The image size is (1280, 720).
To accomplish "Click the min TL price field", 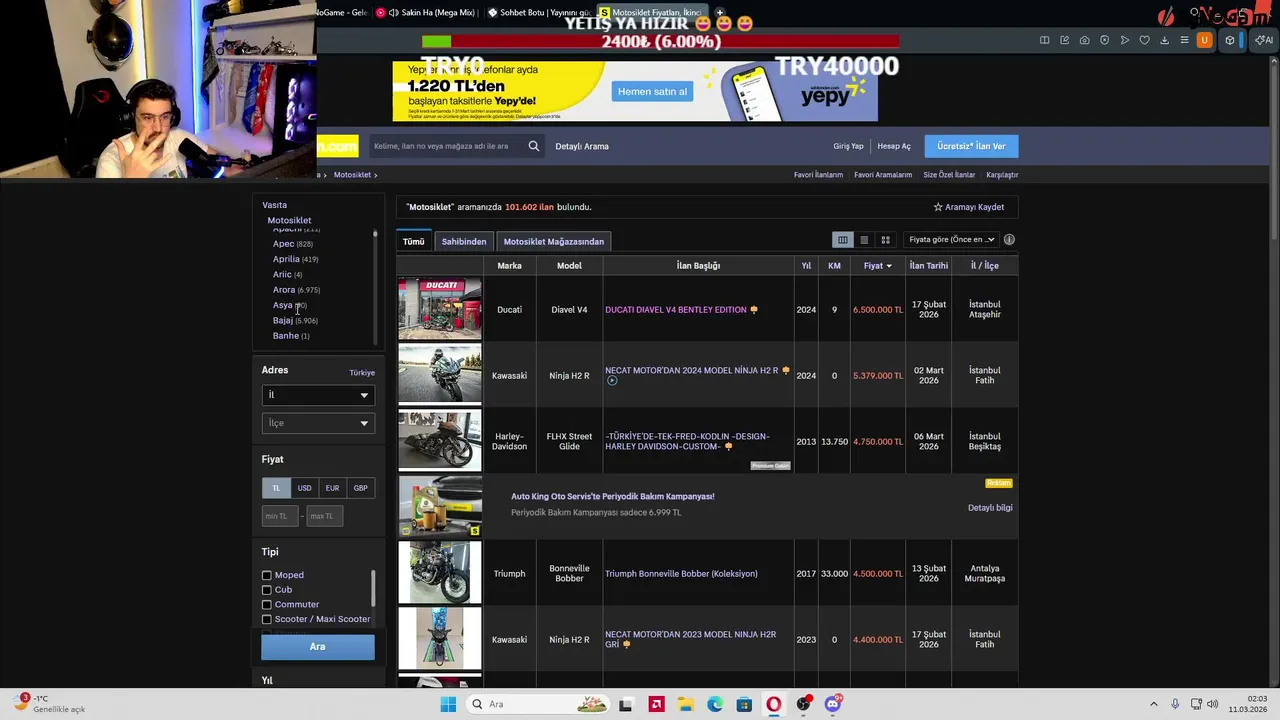I will tap(280, 516).
